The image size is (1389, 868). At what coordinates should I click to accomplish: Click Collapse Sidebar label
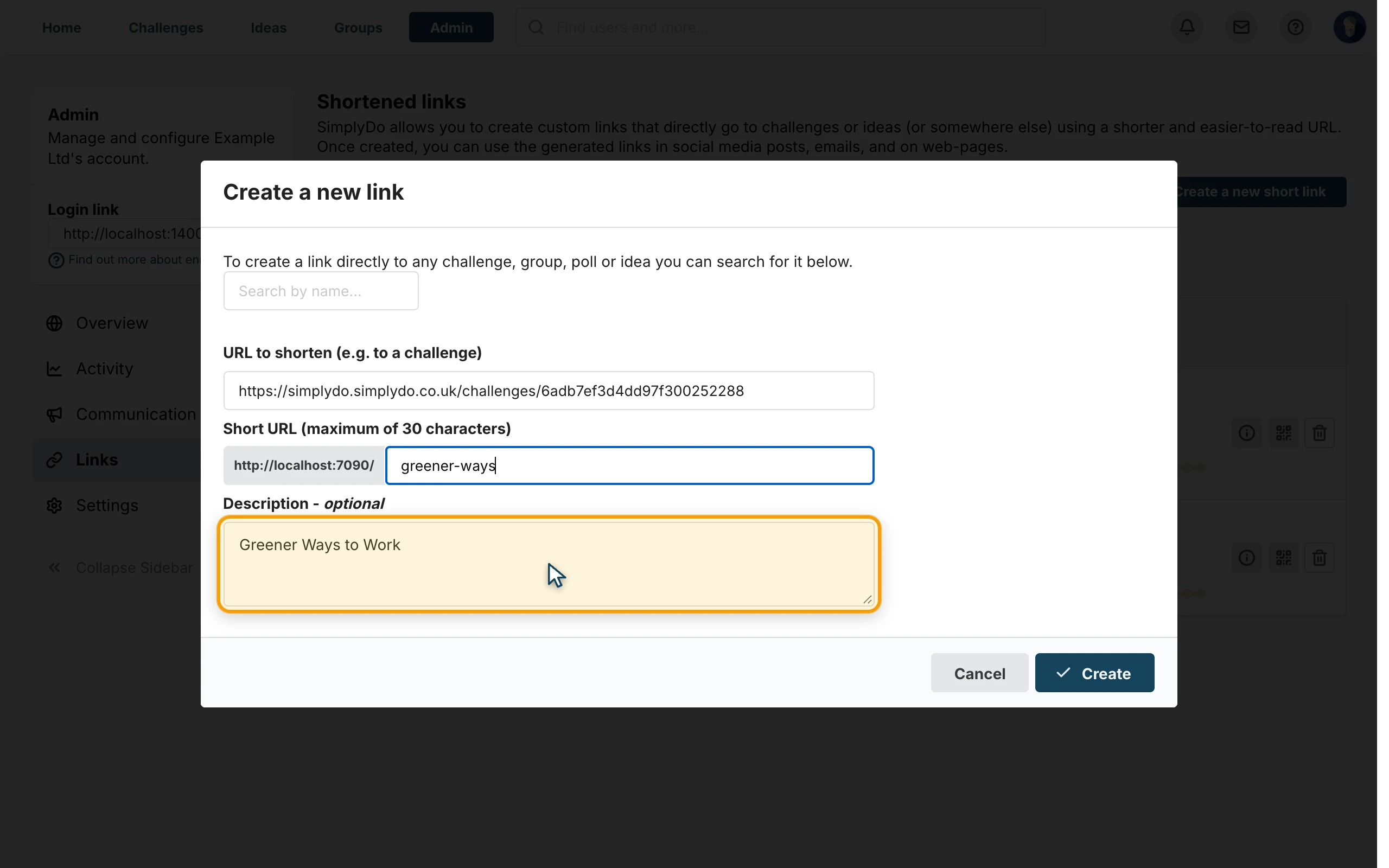(135, 568)
